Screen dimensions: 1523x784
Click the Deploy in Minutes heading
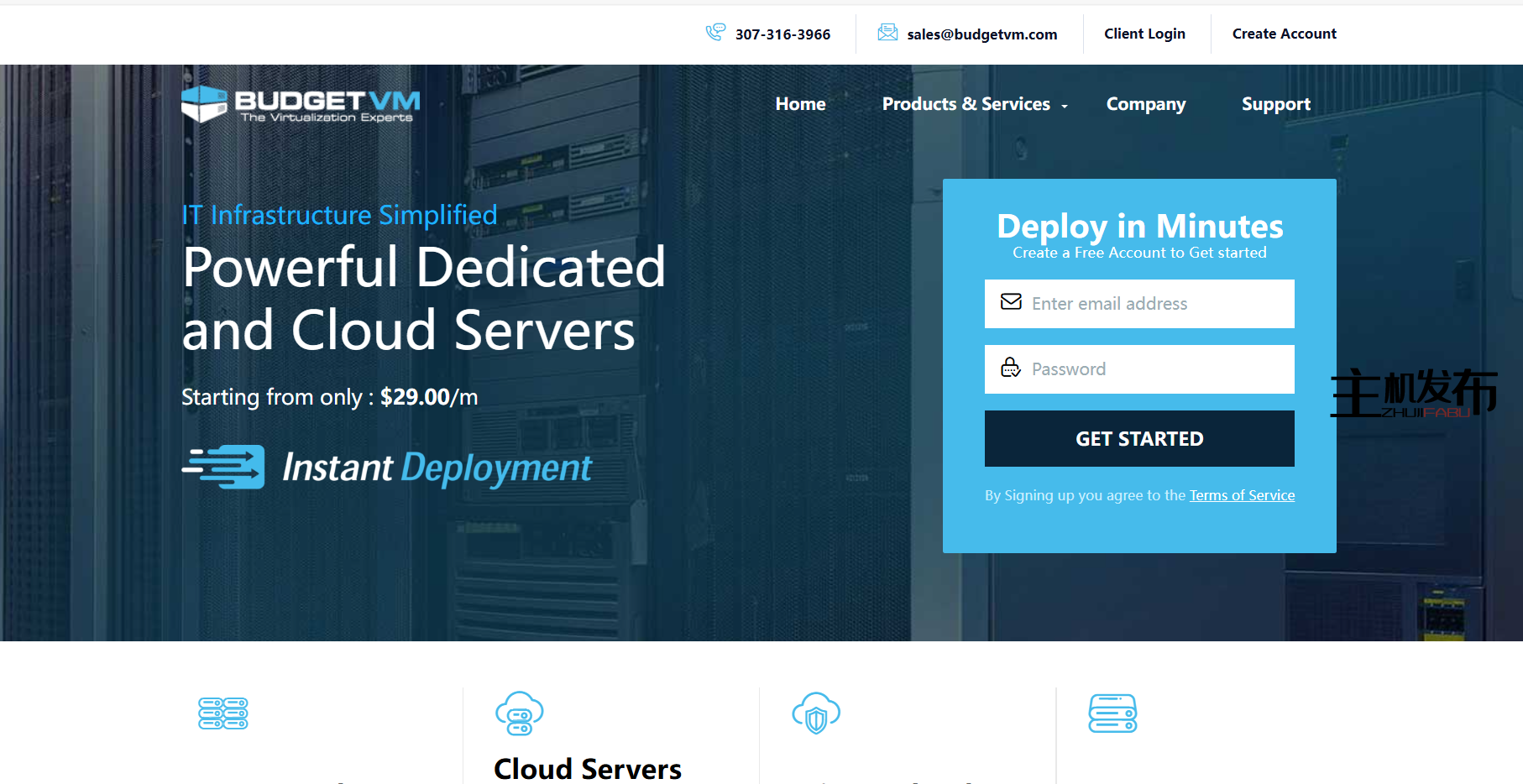(x=1140, y=226)
